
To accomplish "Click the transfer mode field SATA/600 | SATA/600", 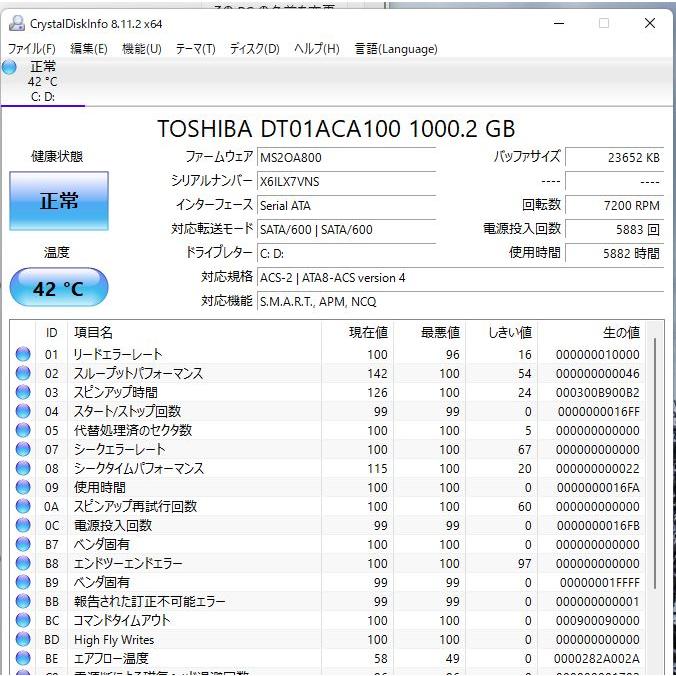I will point(347,229).
